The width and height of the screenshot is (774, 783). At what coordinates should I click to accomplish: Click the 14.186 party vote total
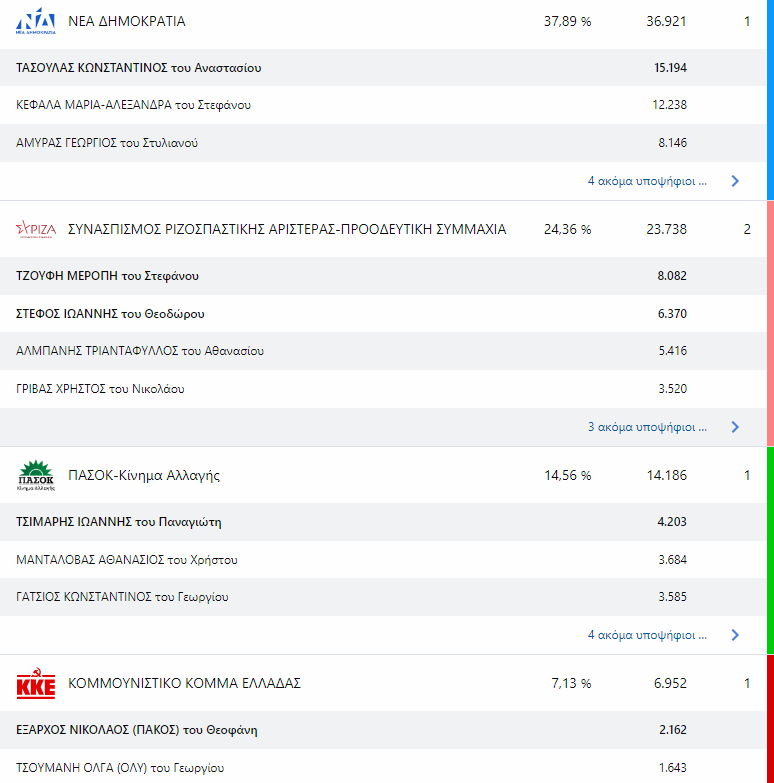click(x=667, y=475)
